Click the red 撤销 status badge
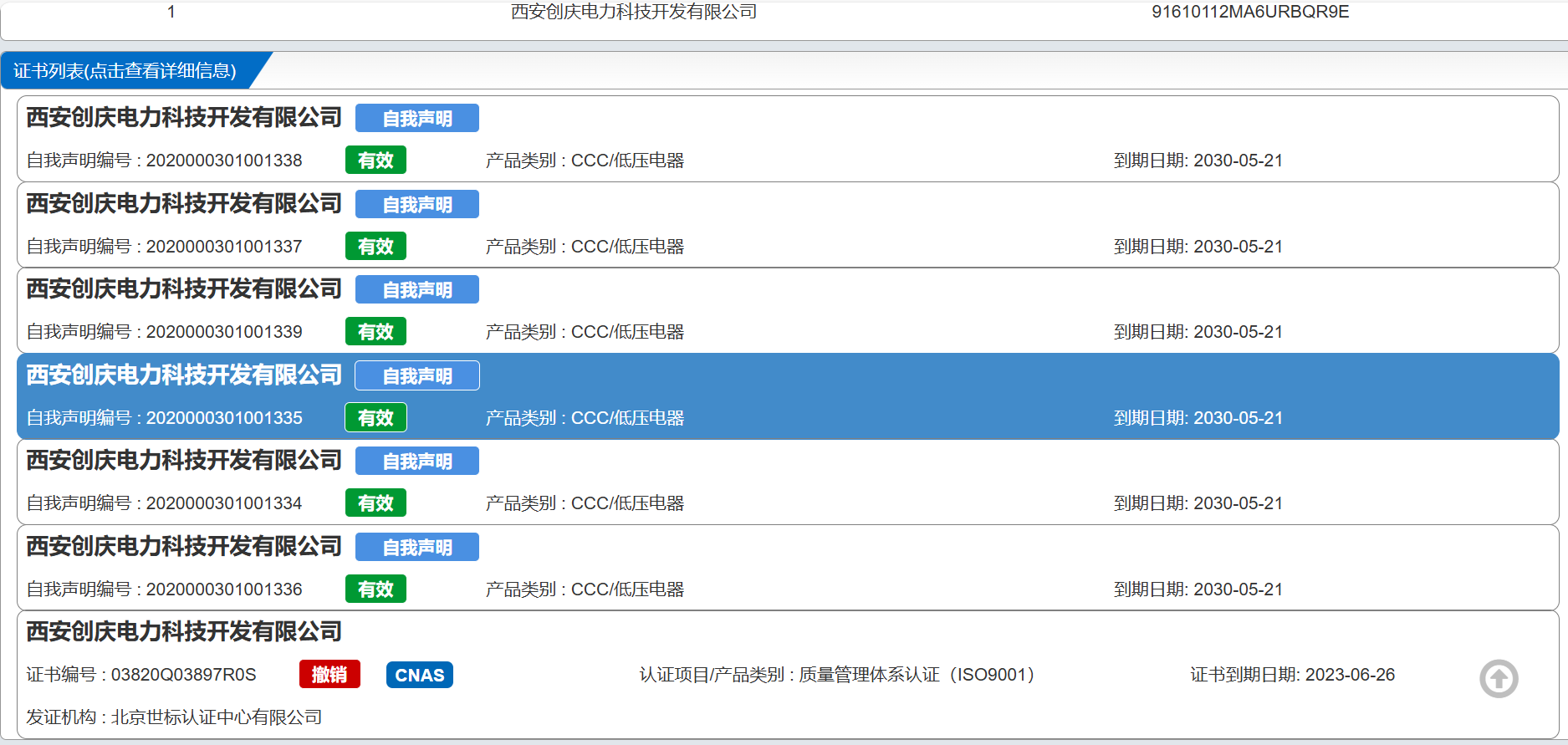 click(329, 674)
